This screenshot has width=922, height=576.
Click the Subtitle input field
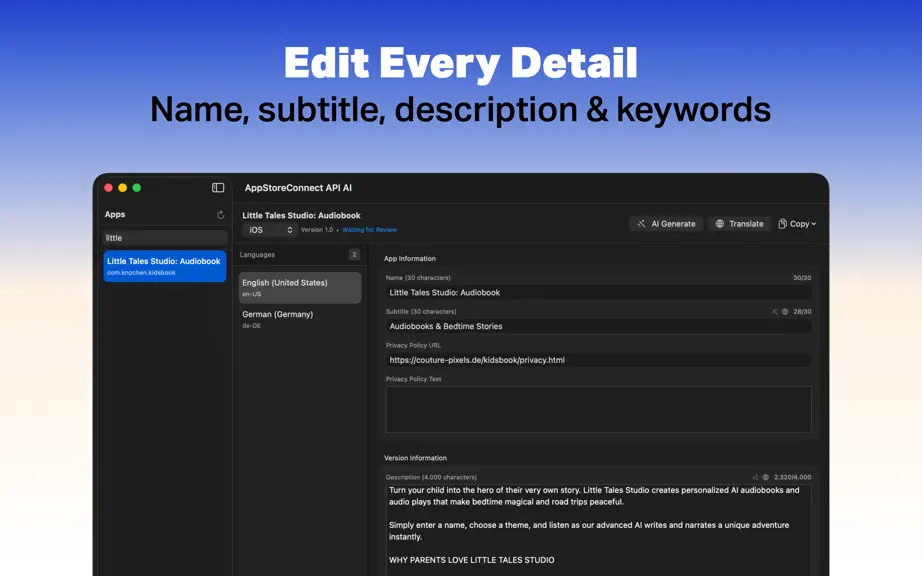(599, 326)
